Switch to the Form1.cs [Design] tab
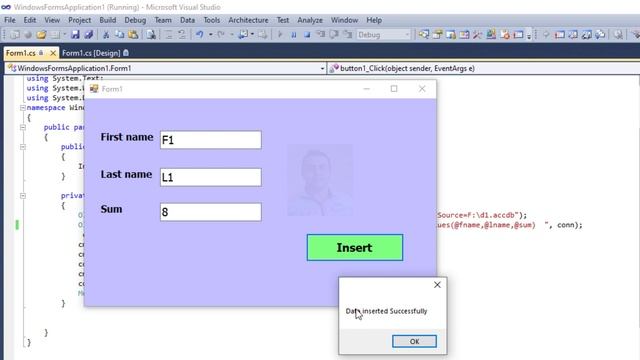The image size is (640, 360). pyautogui.click(x=95, y=53)
